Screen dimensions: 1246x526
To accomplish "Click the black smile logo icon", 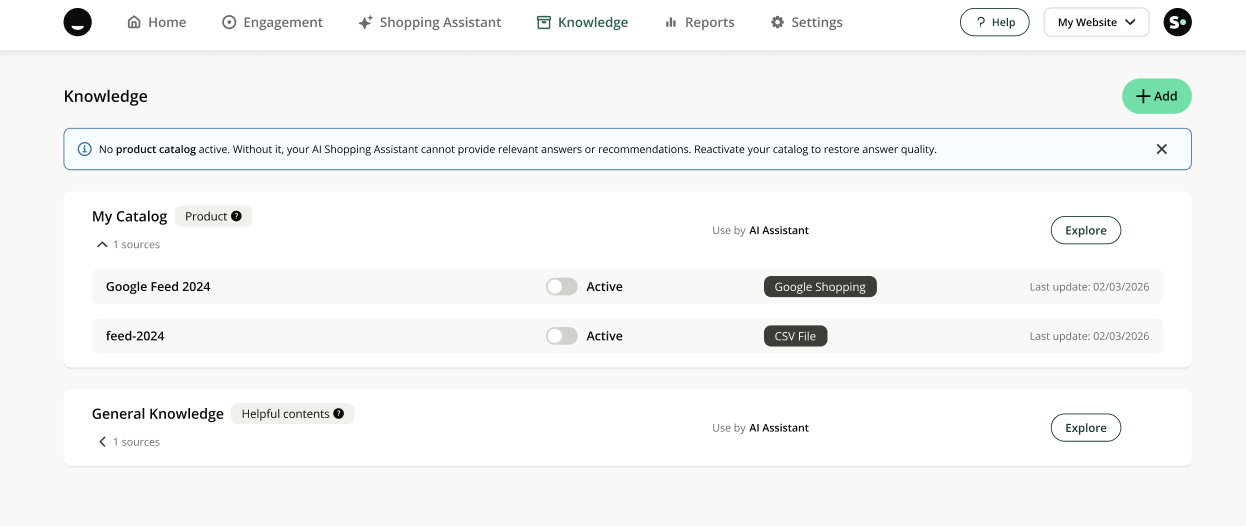I will click(x=77, y=22).
